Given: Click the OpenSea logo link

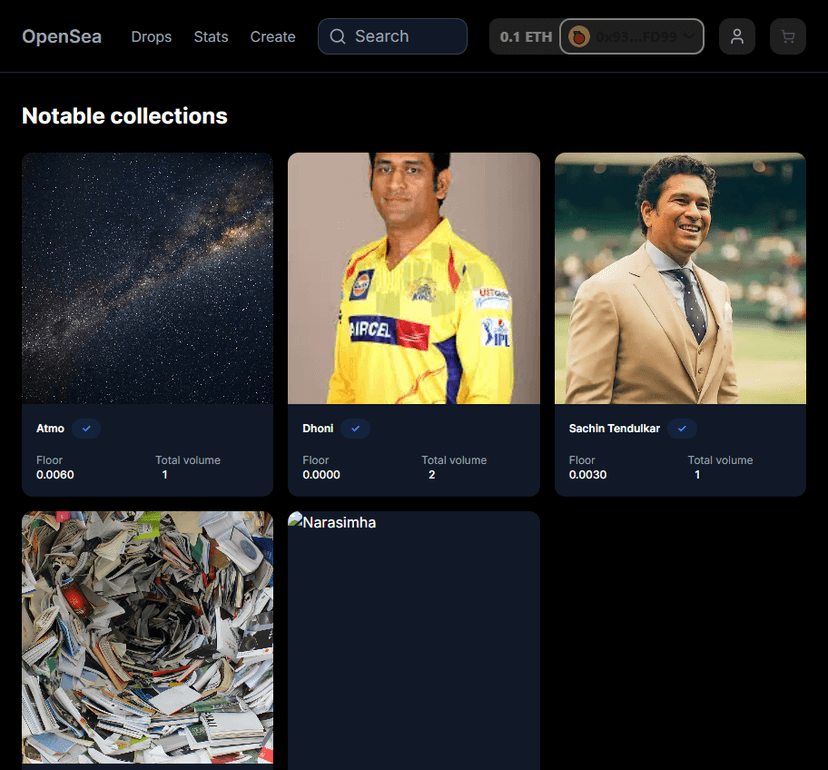Looking at the screenshot, I should tap(62, 37).
